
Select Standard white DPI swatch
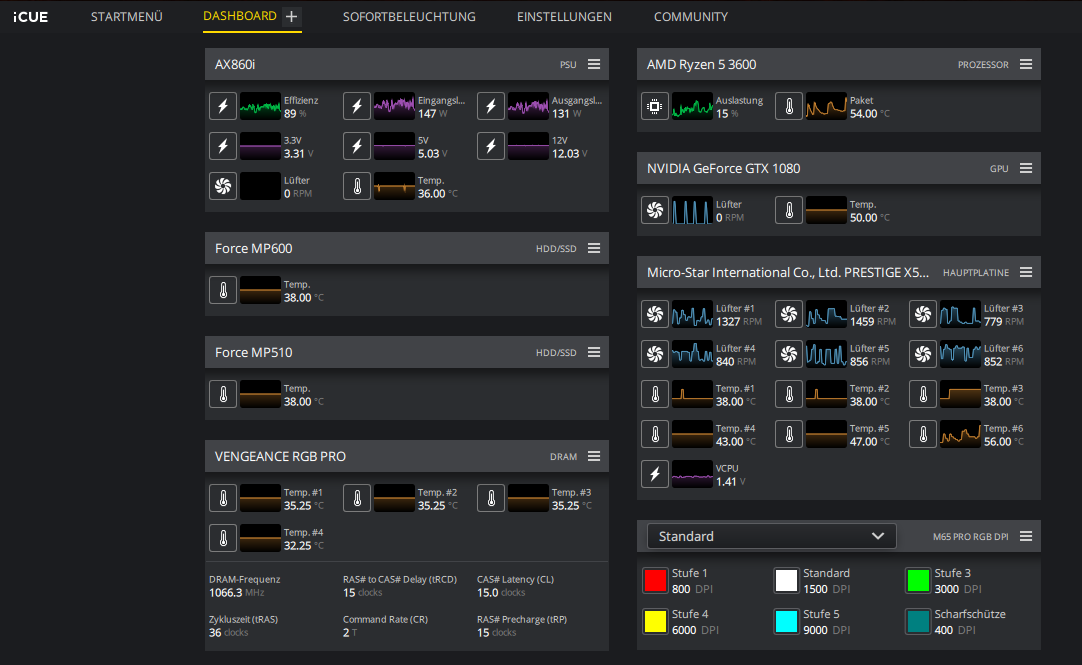tap(786, 581)
